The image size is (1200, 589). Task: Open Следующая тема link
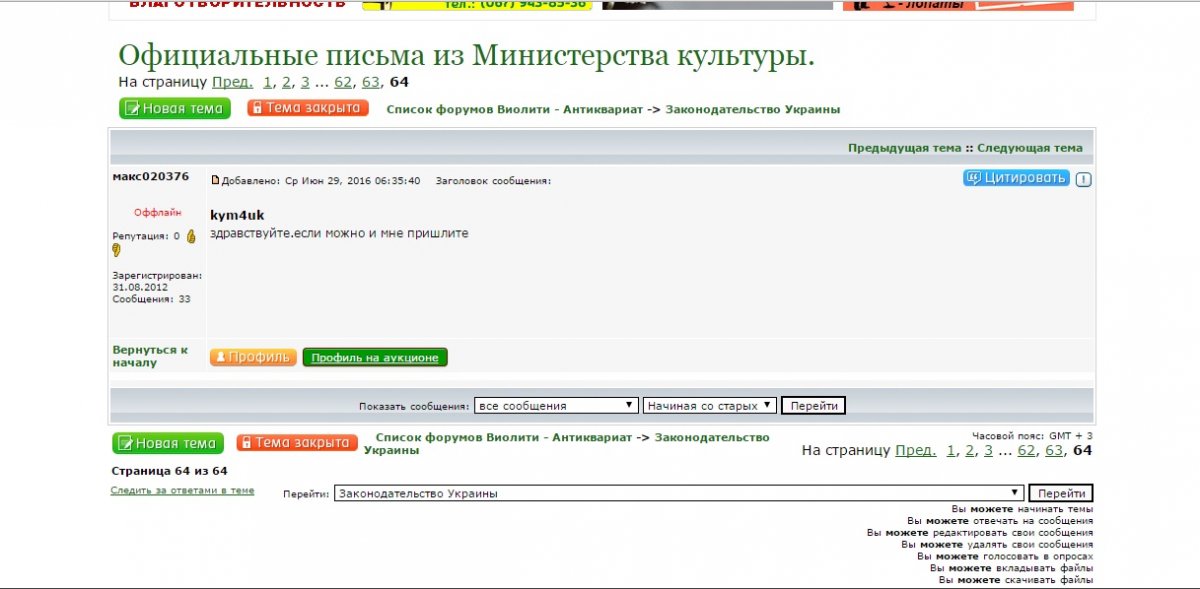pos(1029,148)
